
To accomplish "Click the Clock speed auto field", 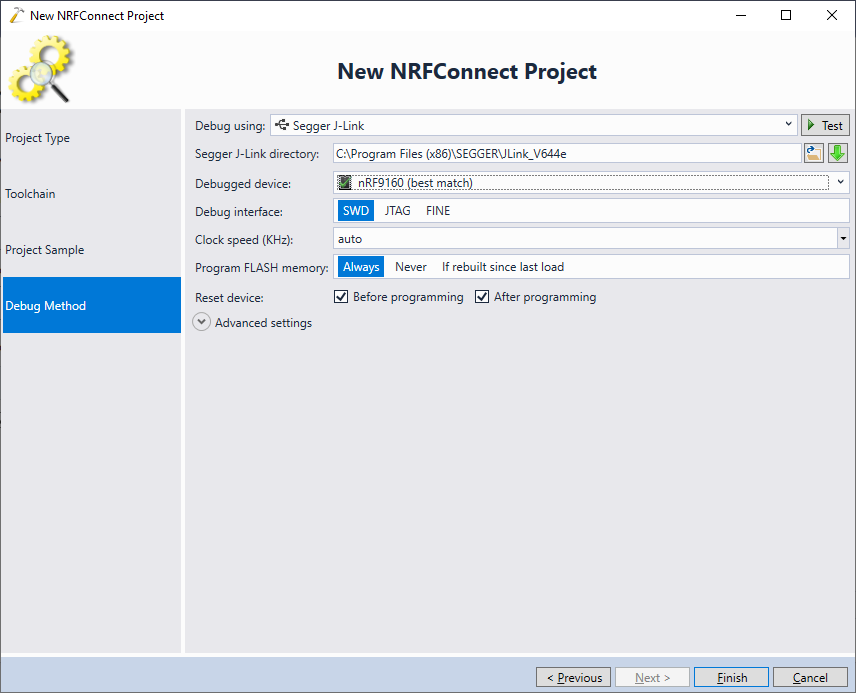I will click(585, 239).
